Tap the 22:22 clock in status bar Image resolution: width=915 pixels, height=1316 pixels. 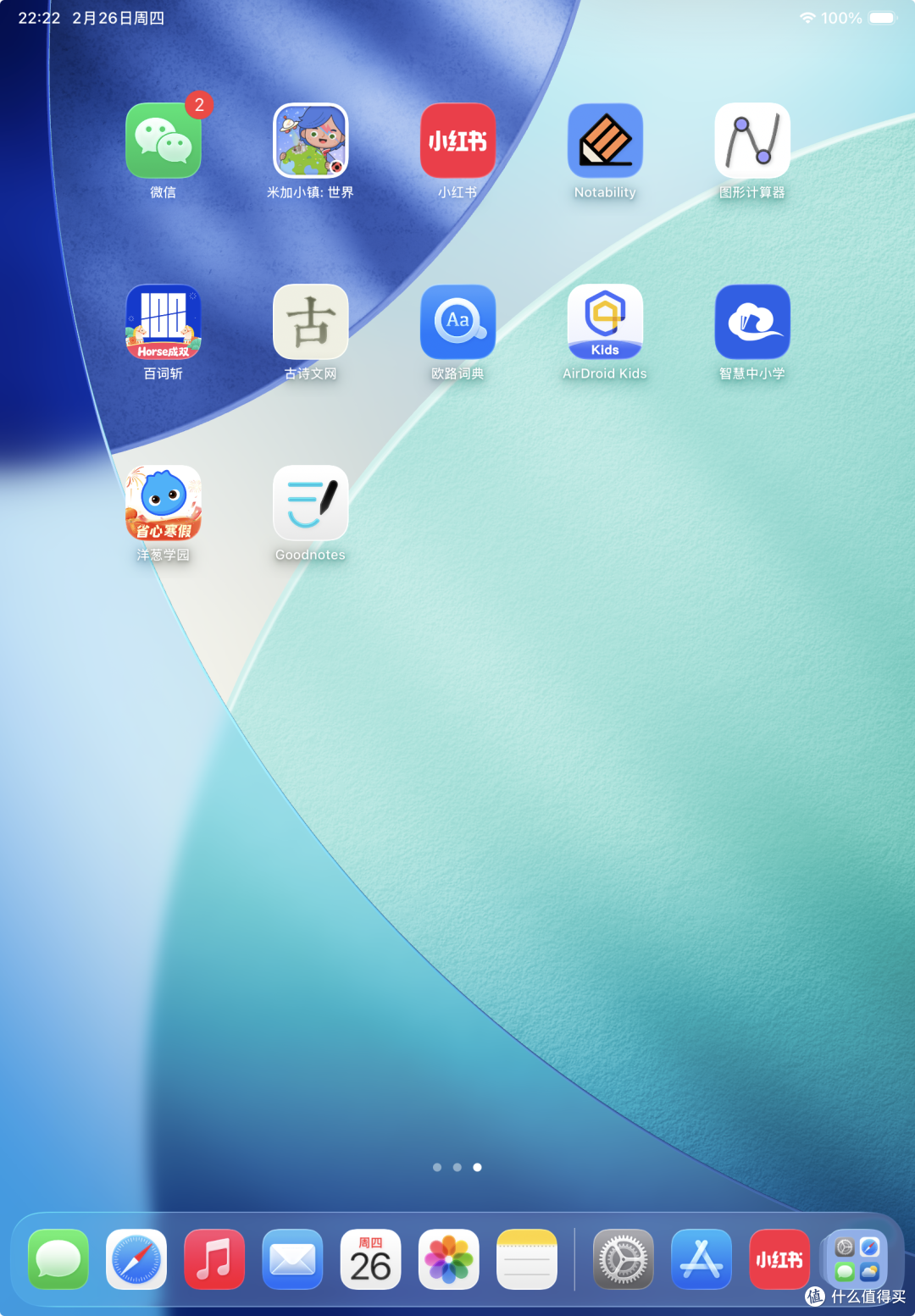(39, 18)
